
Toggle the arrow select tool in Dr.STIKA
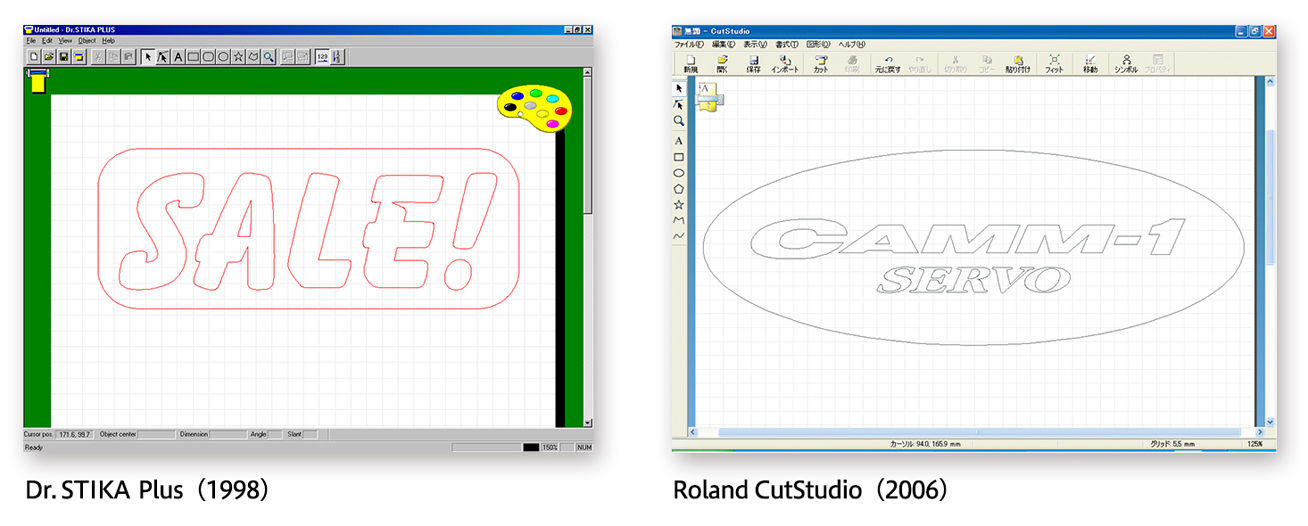pos(148,57)
